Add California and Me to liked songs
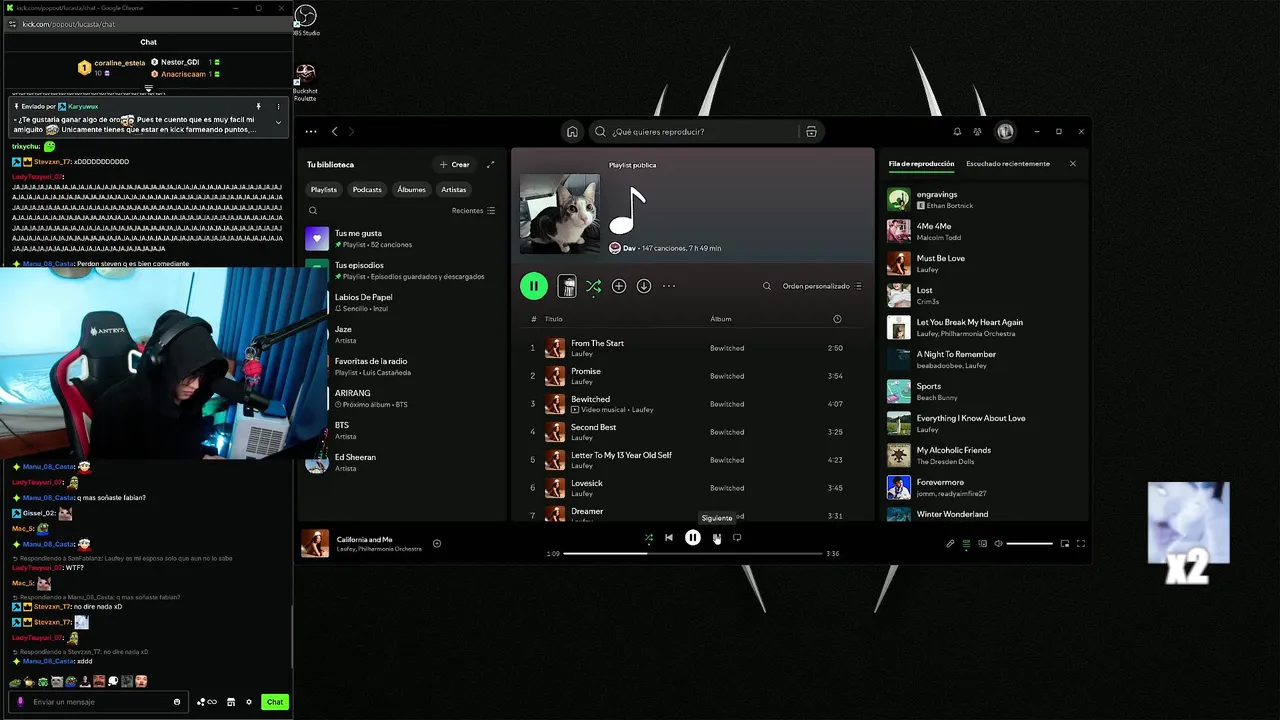 [437, 544]
